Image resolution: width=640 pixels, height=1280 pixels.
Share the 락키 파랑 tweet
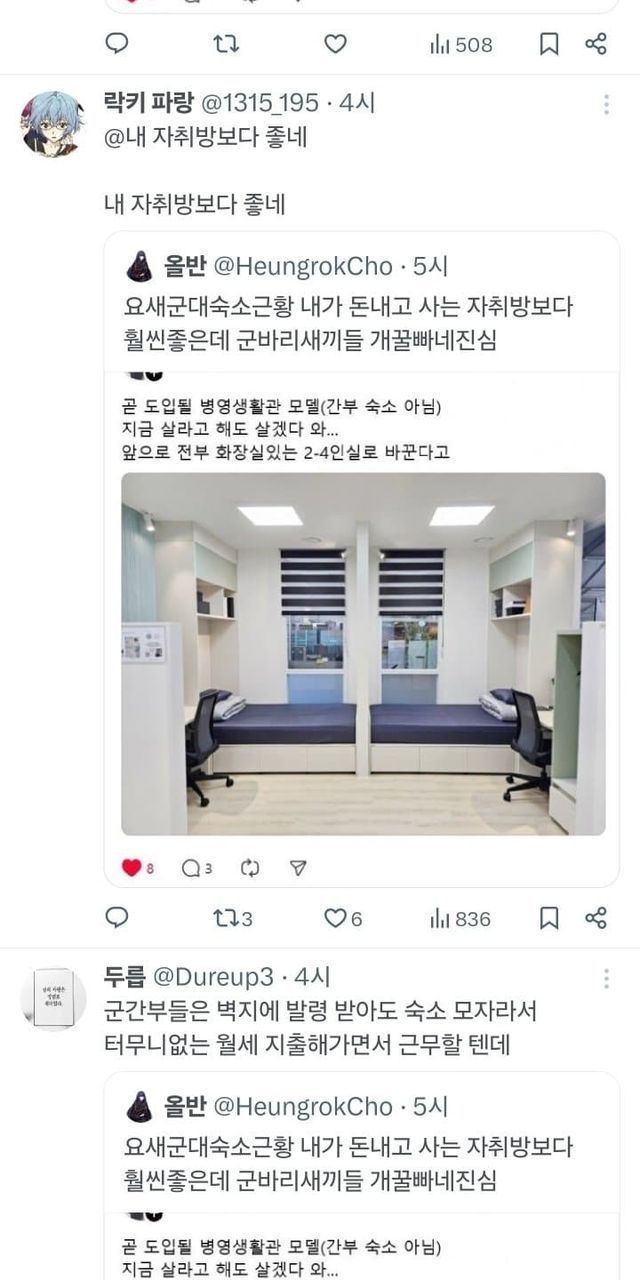596,918
